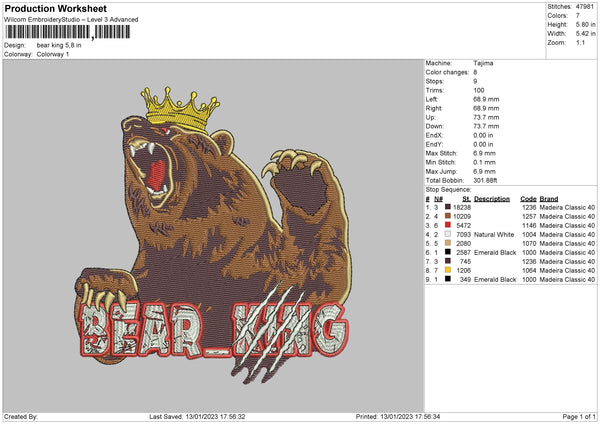The height and width of the screenshot is (424, 600).
Task: Select the Width value '5.42 in'
Action: pyautogui.click(x=585, y=34)
